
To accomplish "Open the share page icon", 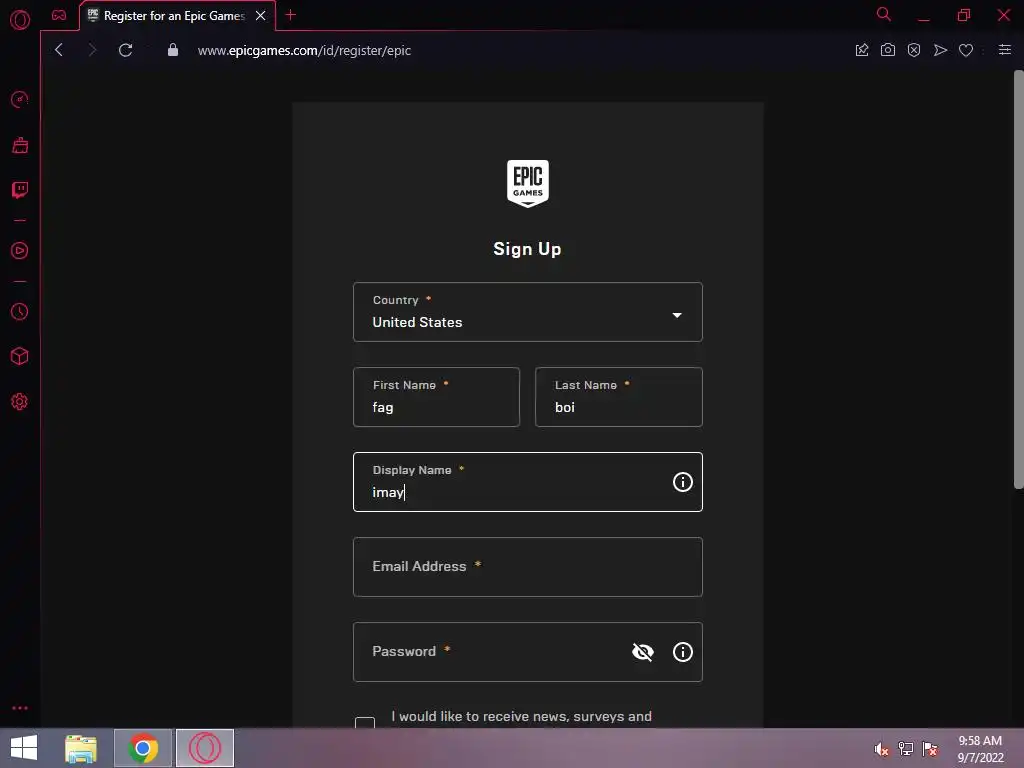I will (862, 50).
